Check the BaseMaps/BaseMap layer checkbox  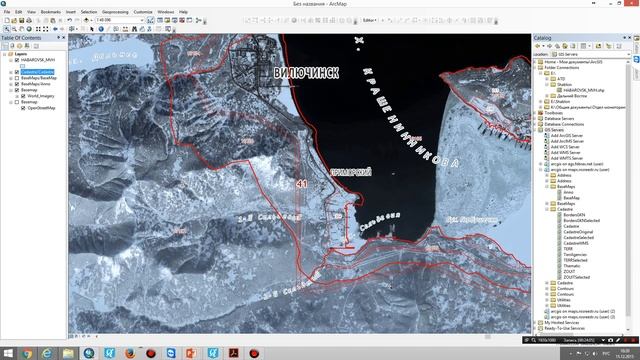[17, 78]
